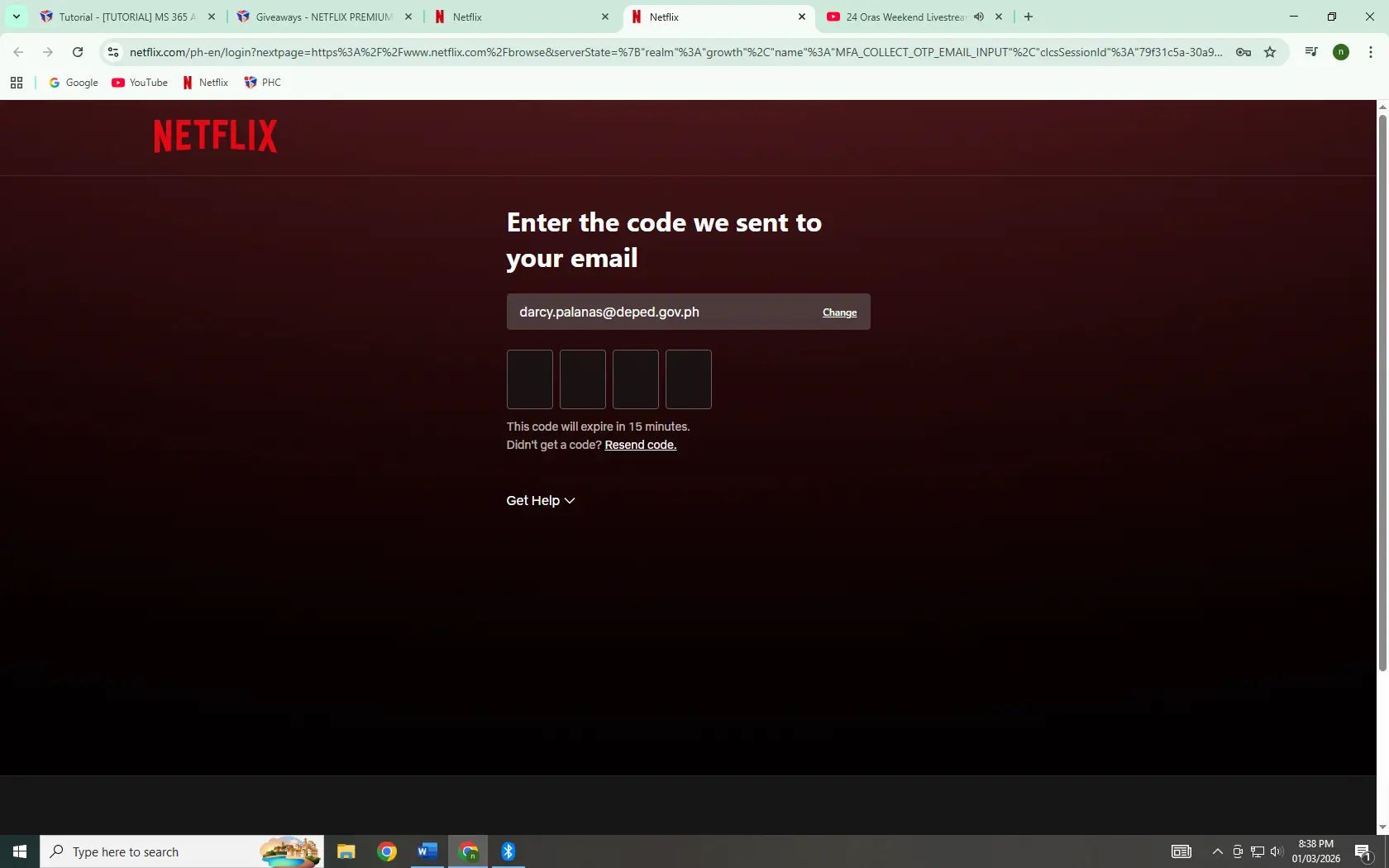Focus the second code digit box
1389x868 pixels.
tap(583, 379)
